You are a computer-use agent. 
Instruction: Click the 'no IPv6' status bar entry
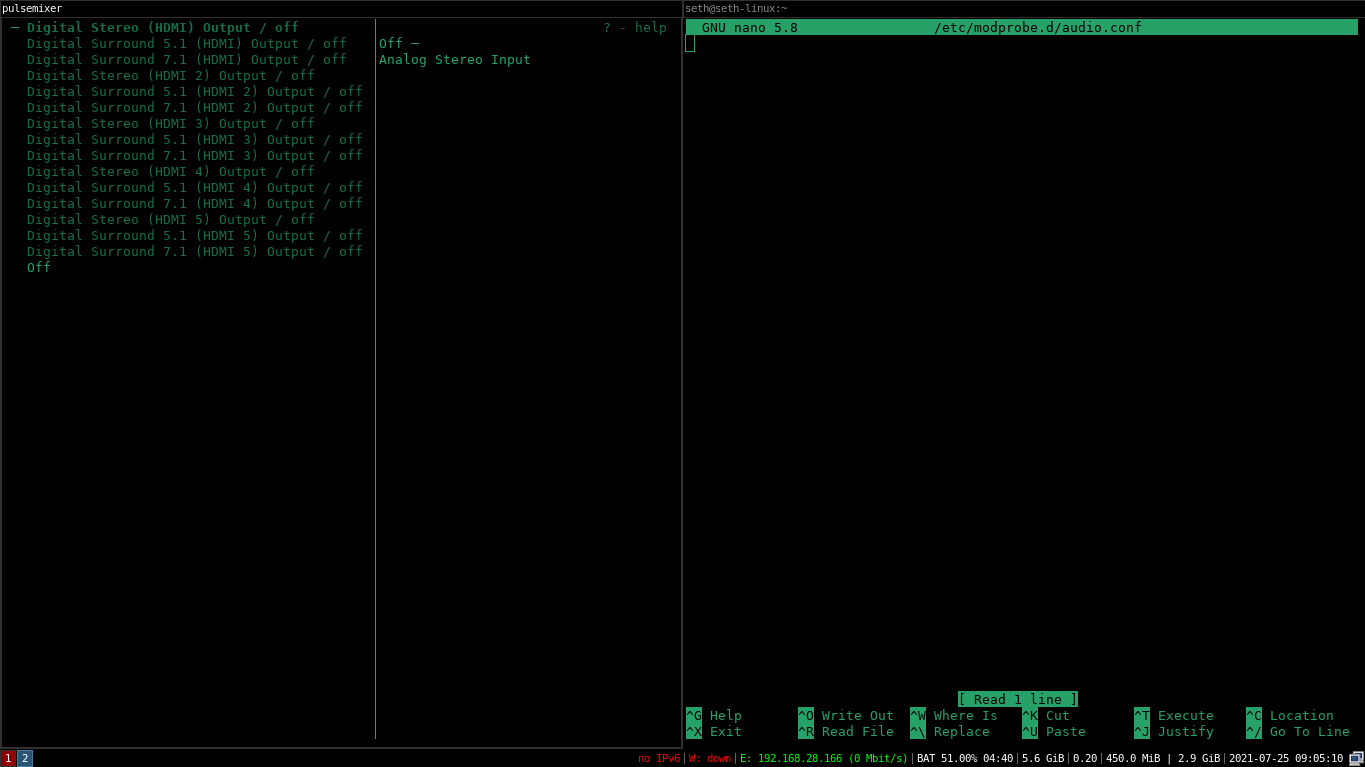(x=659, y=758)
